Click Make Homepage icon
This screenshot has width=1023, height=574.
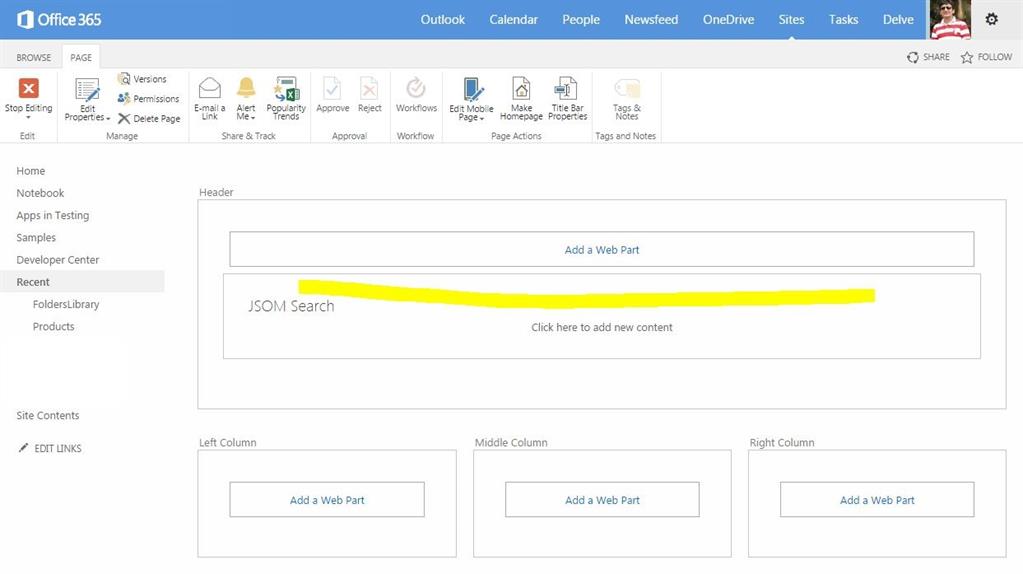click(521, 88)
